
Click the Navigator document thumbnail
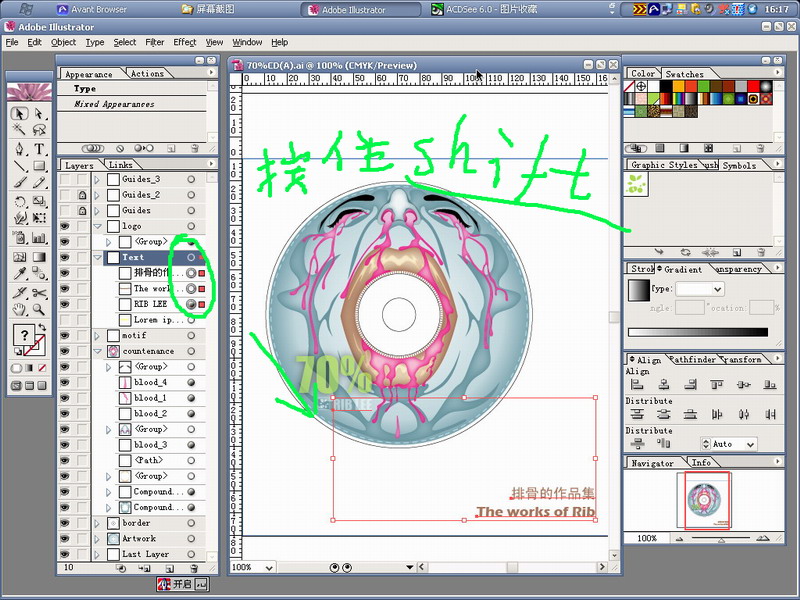[x=704, y=500]
